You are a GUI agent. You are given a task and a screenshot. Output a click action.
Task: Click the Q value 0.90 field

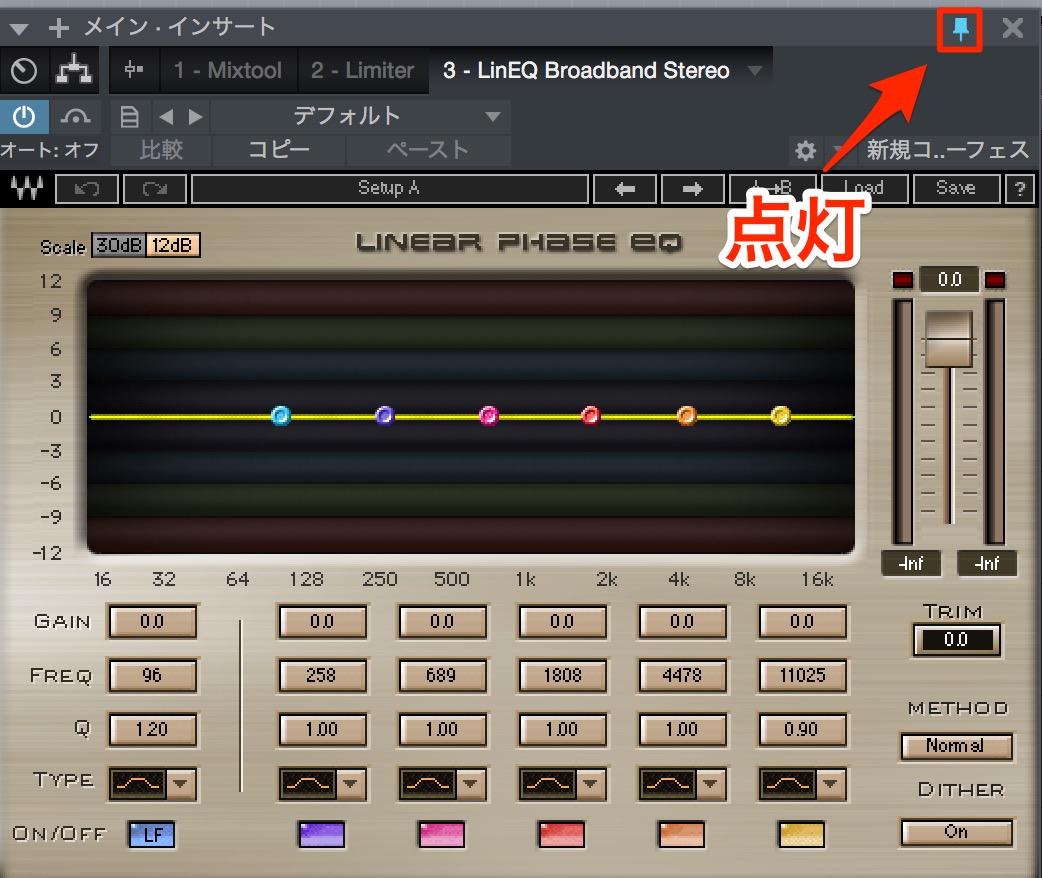click(x=802, y=730)
